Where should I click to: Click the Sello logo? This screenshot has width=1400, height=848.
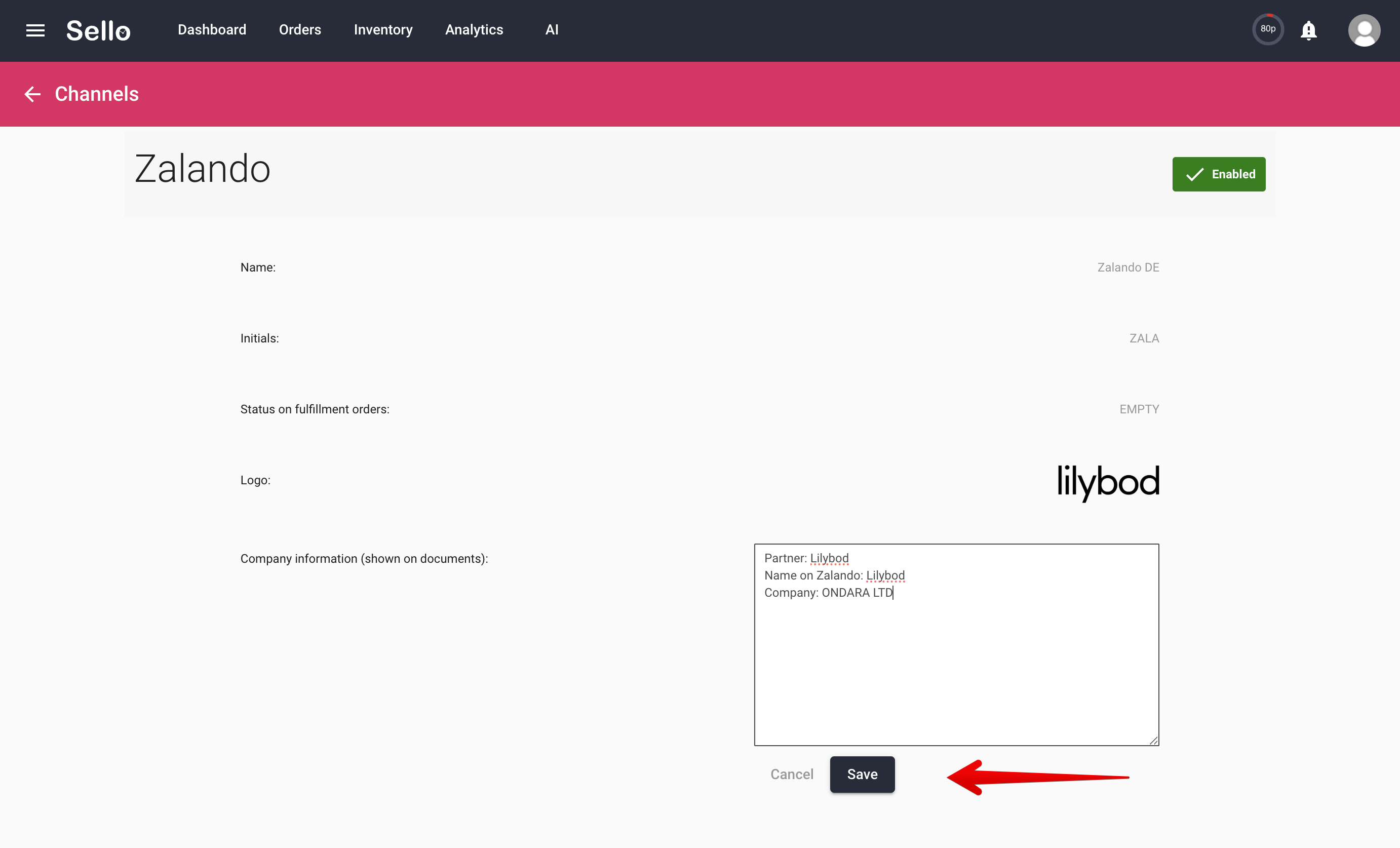98,31
